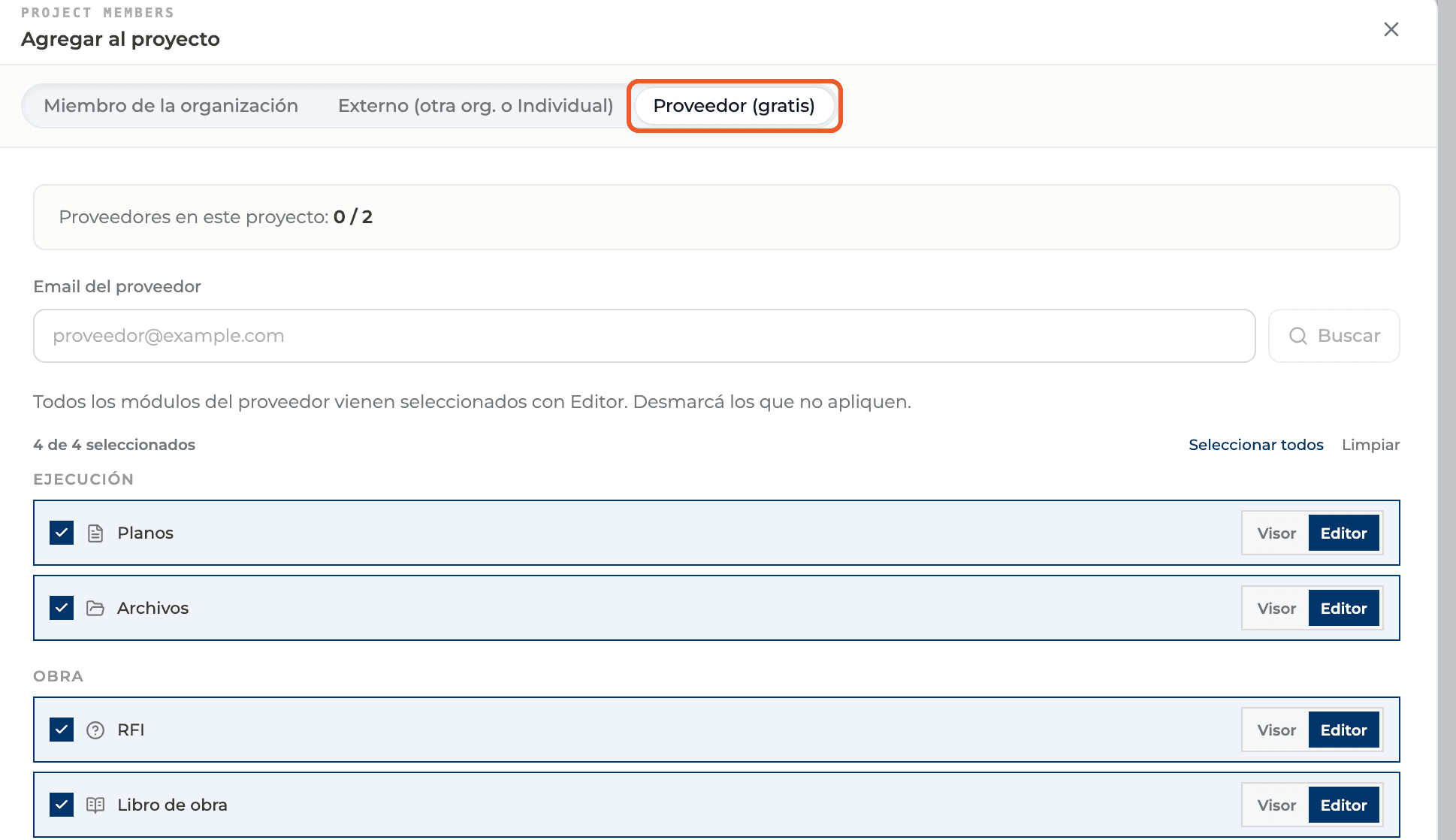Switch to Externo (otra org. o Individual) tab
The height and width of the screenshot is (840, 1456).
click(476, 106)
